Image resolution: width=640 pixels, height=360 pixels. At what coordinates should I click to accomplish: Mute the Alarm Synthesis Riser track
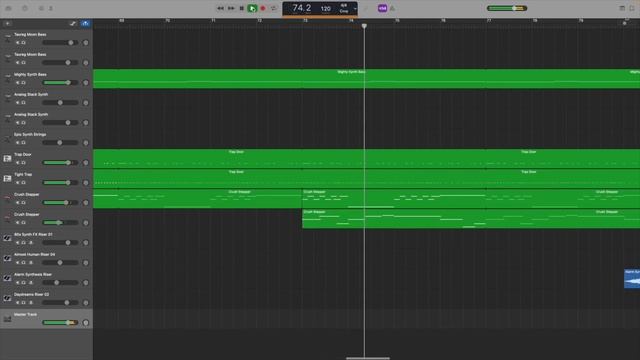click(18, 282)
